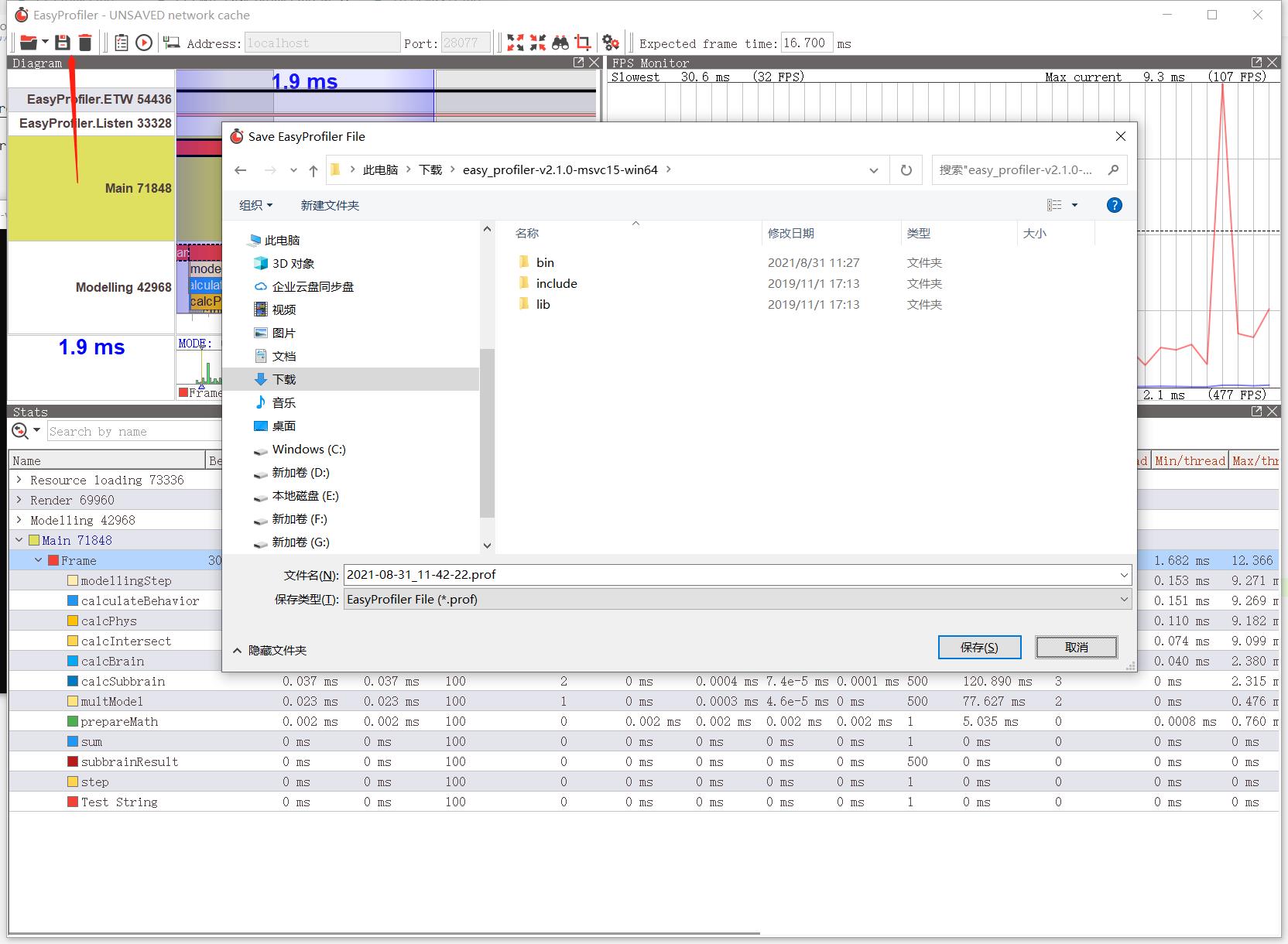This screenshot has width=1288, height=944.
Task: Select the include folder
Action: point(556,283)
